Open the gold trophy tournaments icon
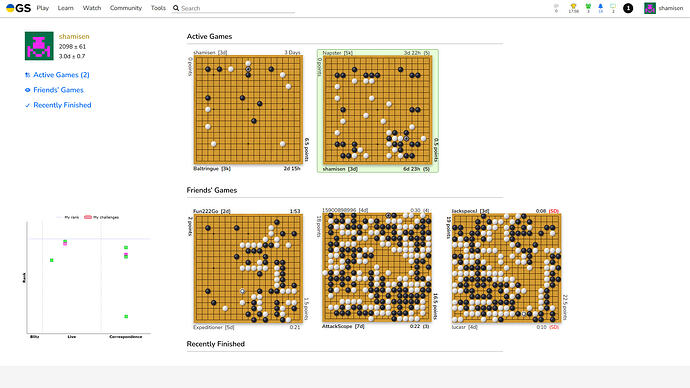690x388 pixels. 573,8
